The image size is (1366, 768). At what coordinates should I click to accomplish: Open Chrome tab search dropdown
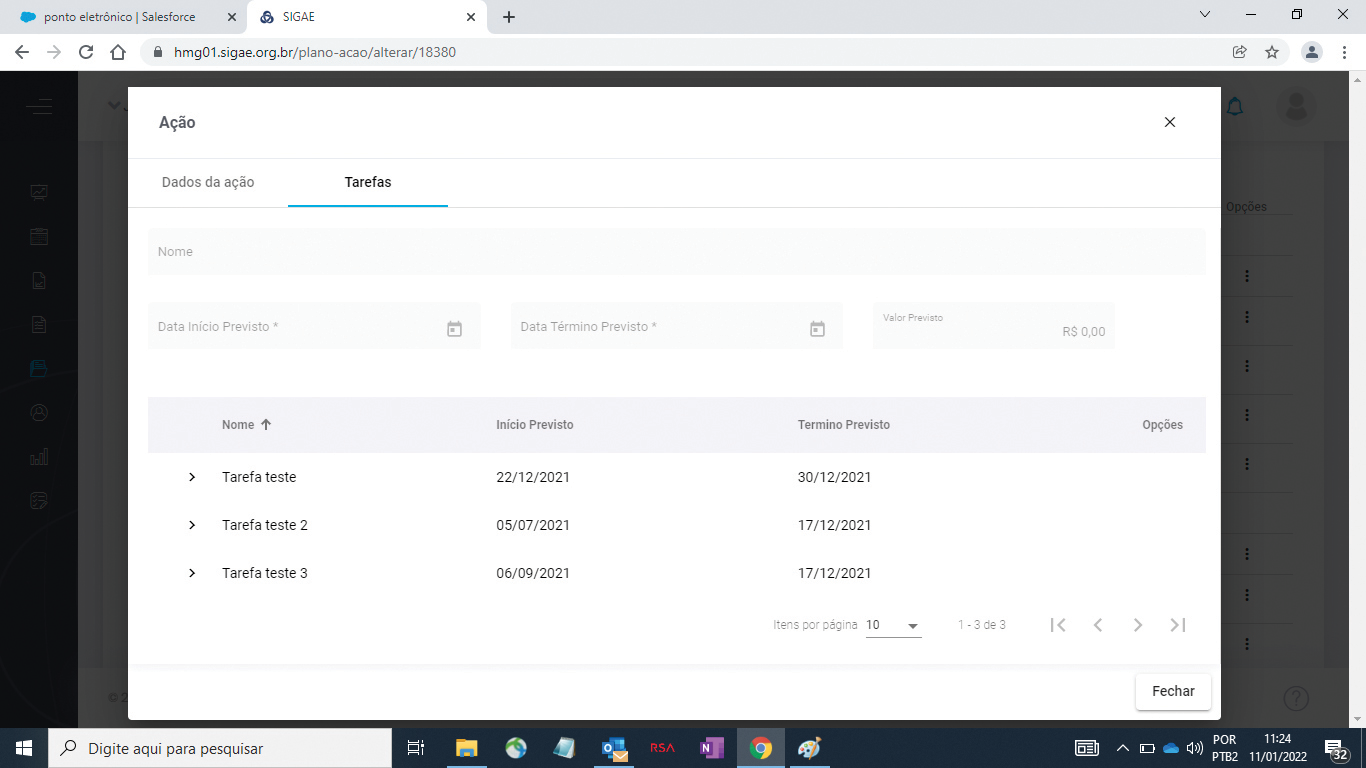click(x=1205, y=15)
